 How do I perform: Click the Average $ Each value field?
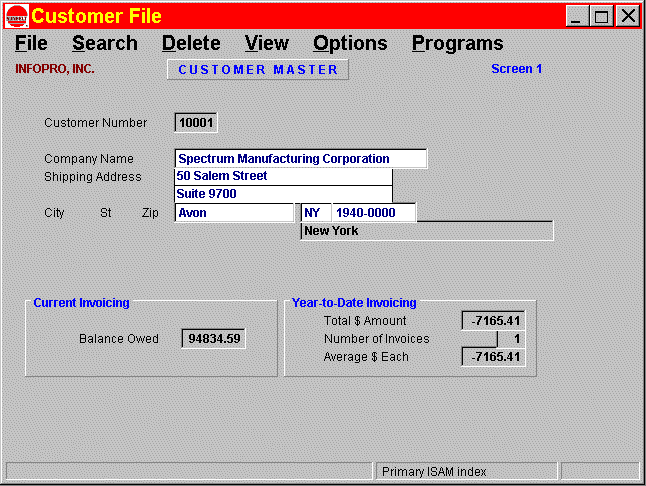tap(494, 357)
